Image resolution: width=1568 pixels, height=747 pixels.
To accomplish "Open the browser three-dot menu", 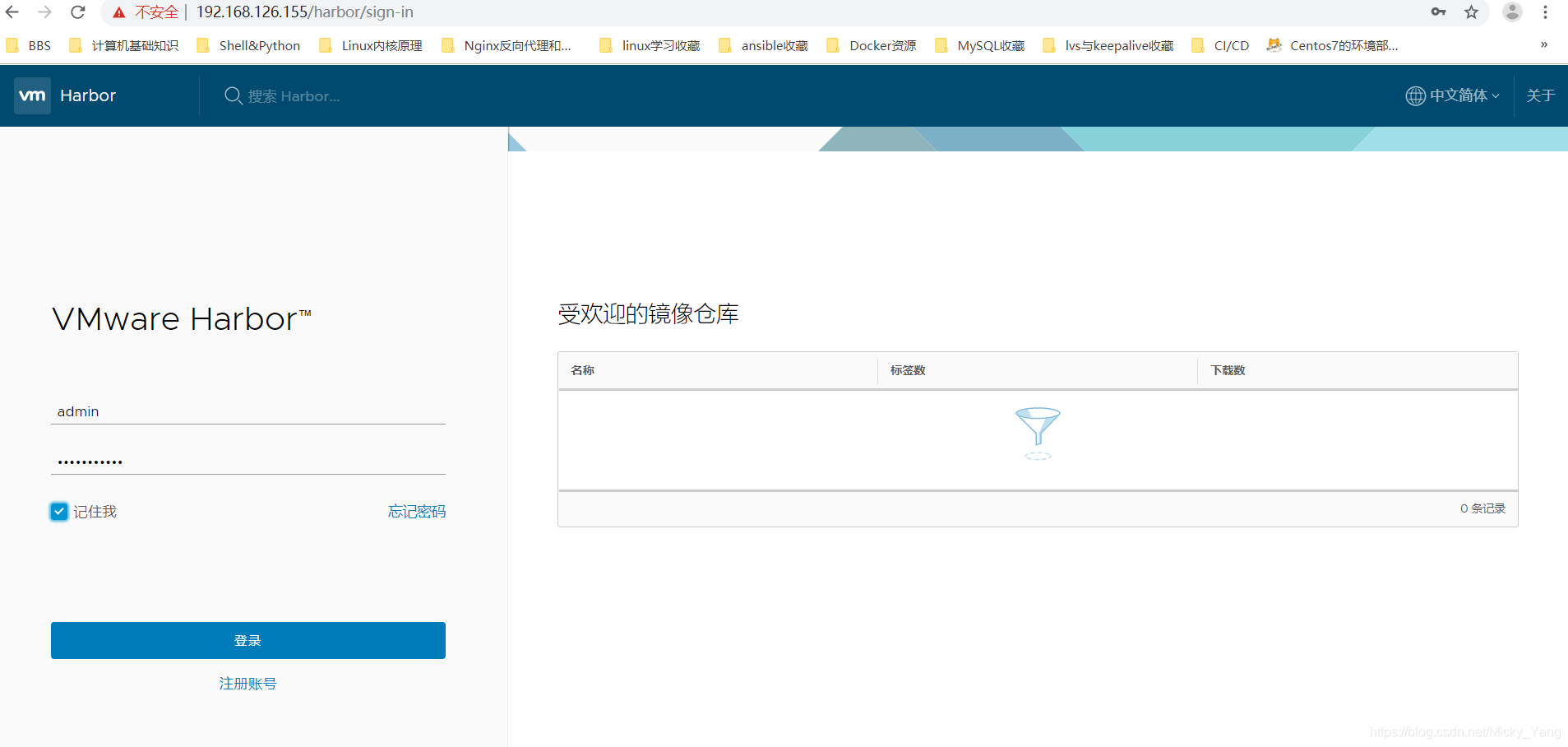I will click(x=1545, y=12).
